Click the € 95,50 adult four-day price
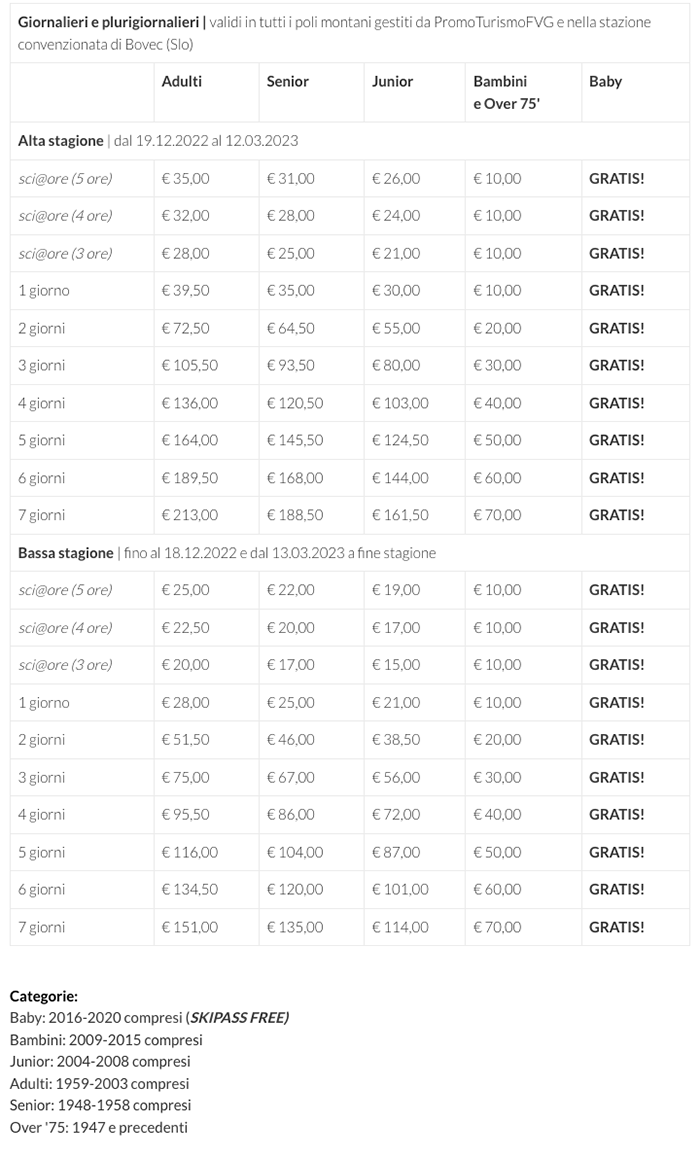Image resolution: width=700 pixels, height=1157 pixels. click(x=186, y=814)
